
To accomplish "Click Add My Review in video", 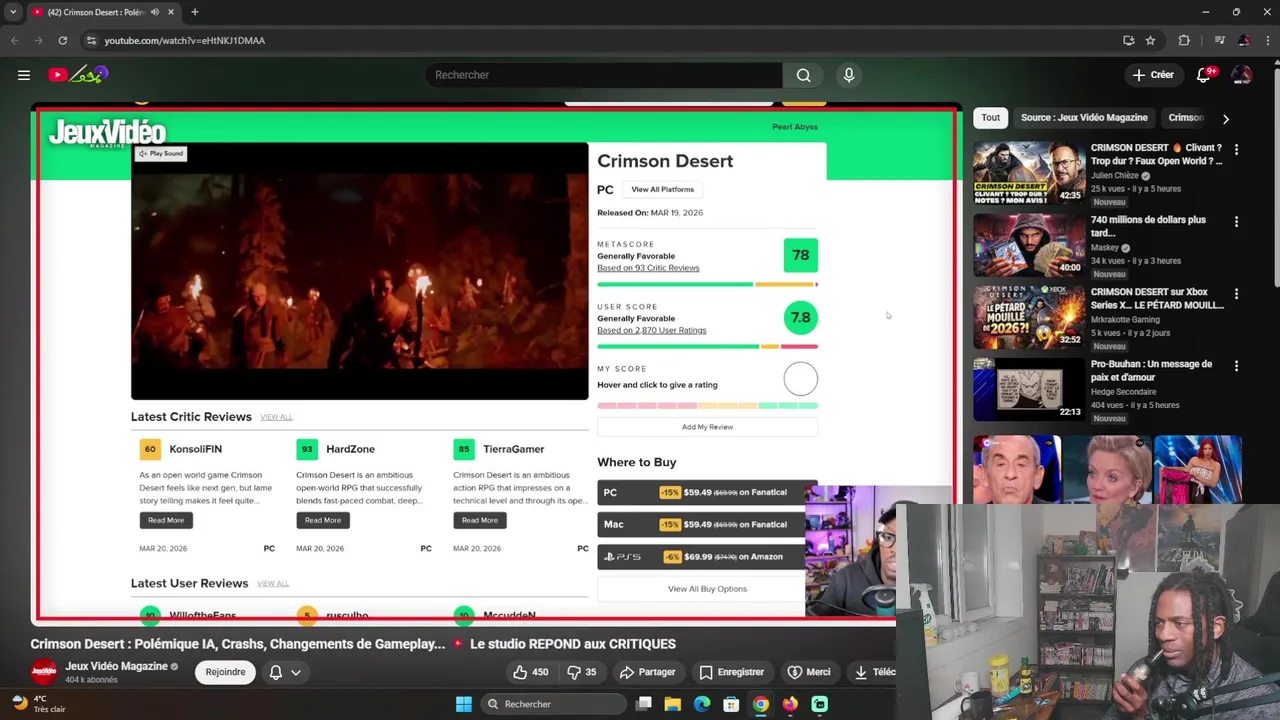I will click(x=707, y=427).
